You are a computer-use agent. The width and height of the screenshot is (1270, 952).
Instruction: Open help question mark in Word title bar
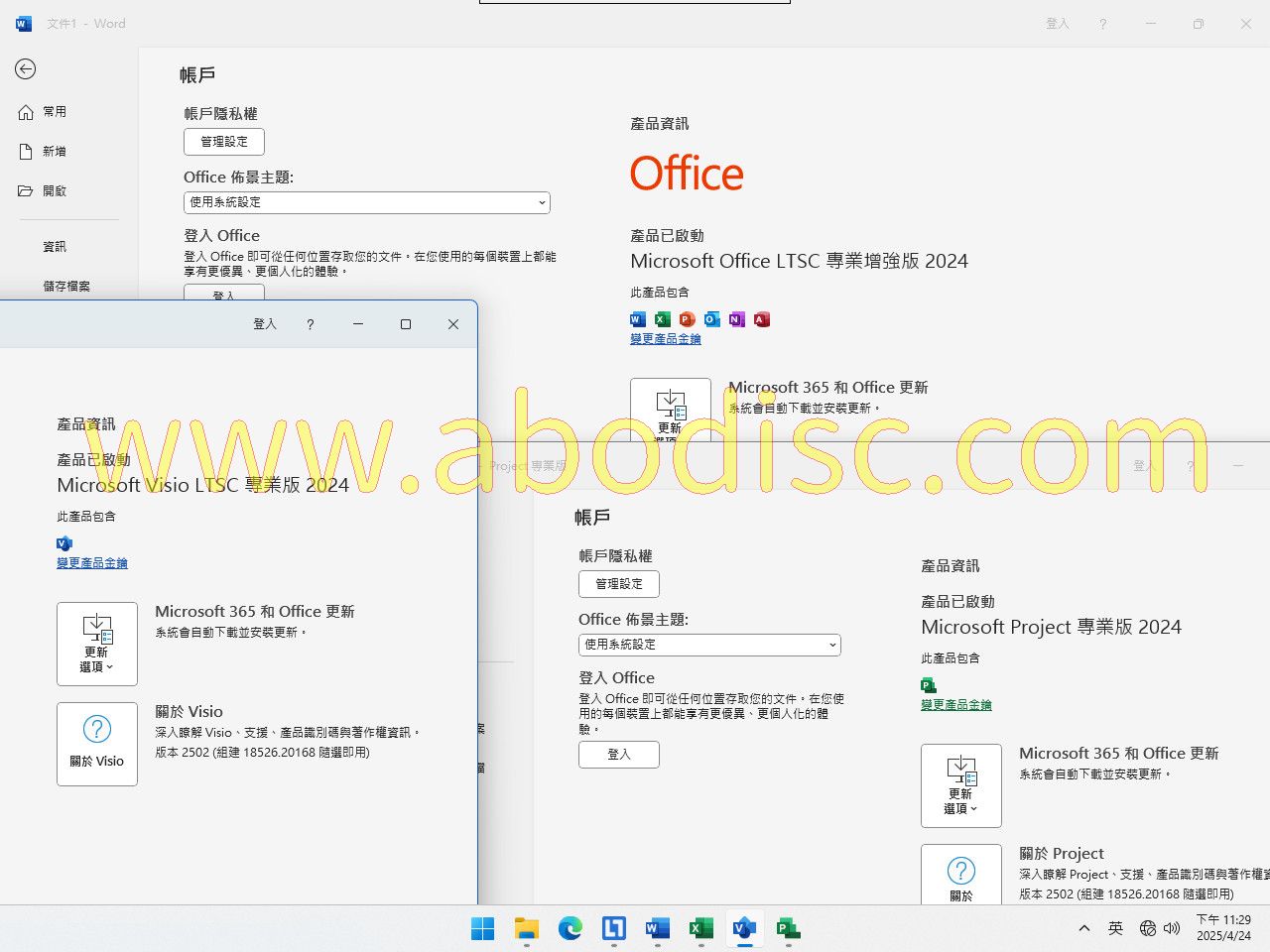coord(1103,24)
